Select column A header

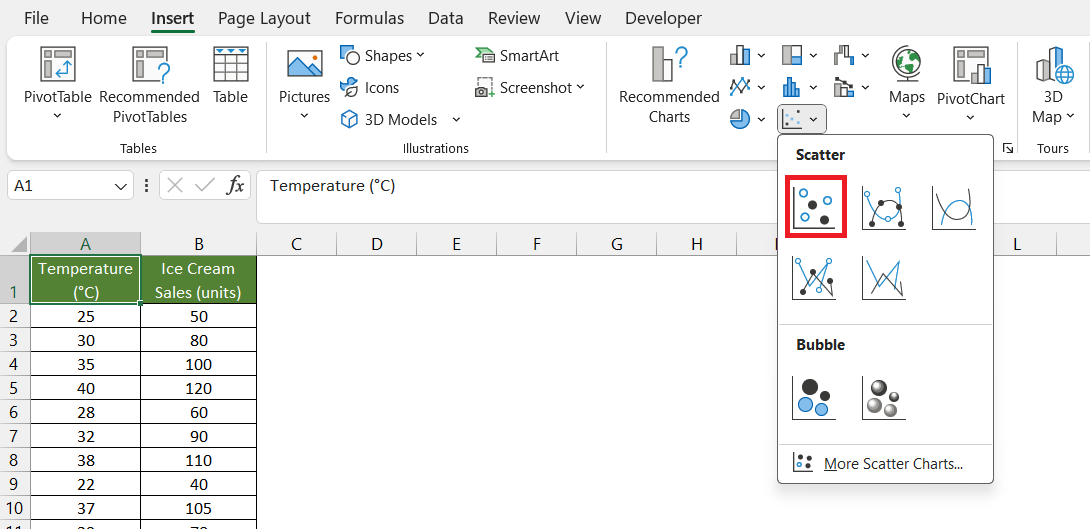(x=86, y=244)
